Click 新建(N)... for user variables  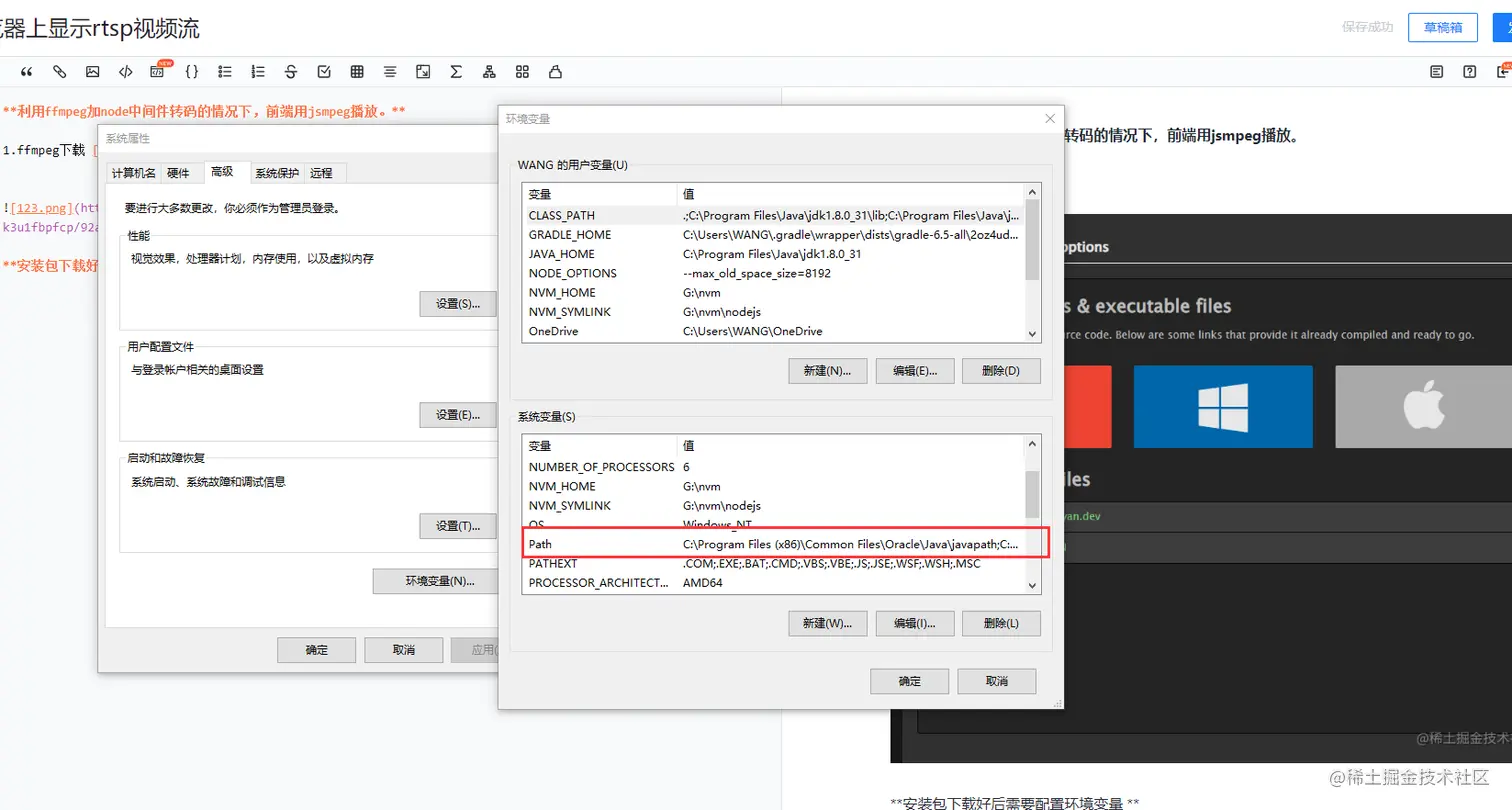click(x=827, y=371)
